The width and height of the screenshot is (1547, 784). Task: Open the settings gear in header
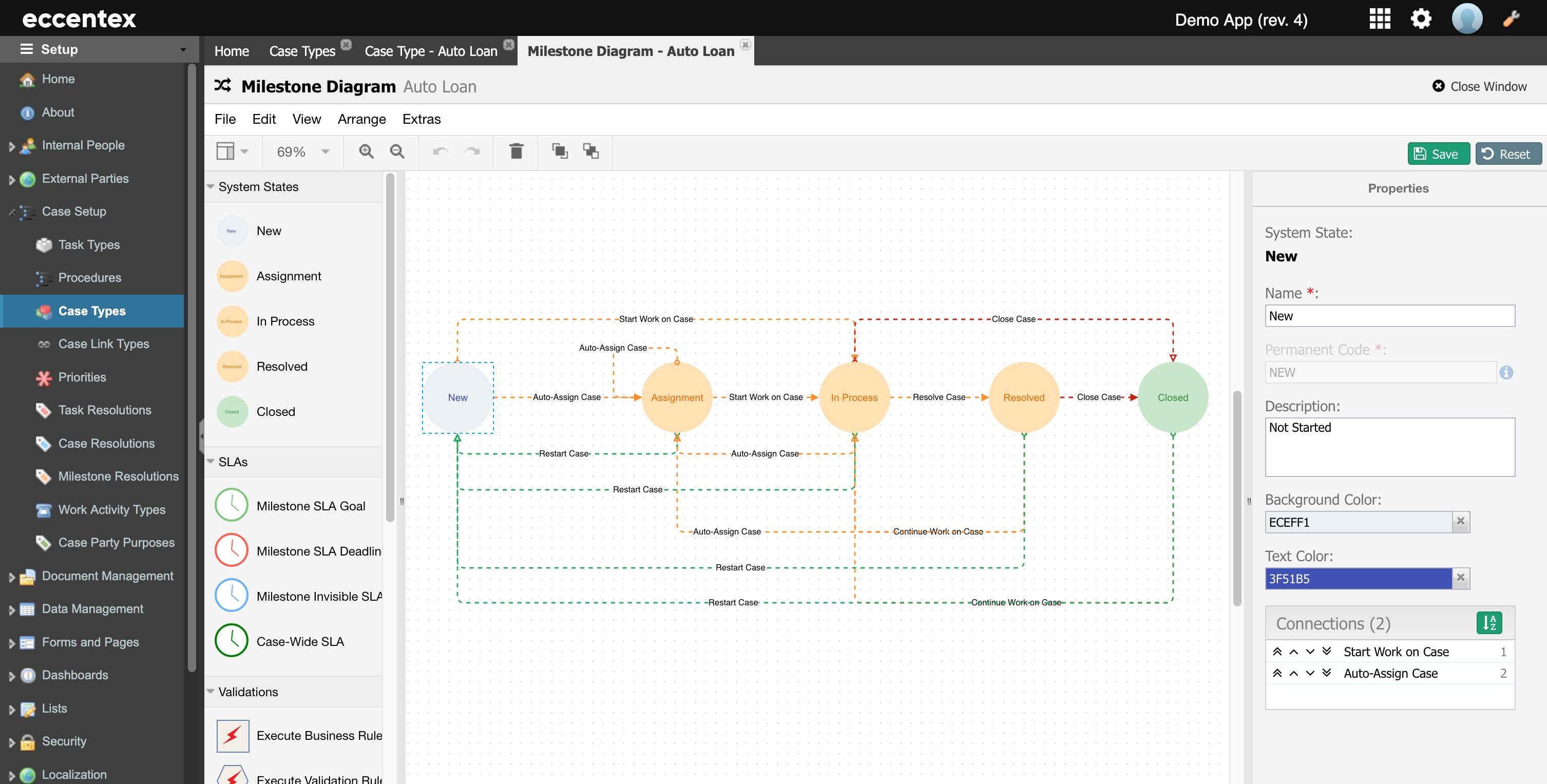click(1421, 18)
